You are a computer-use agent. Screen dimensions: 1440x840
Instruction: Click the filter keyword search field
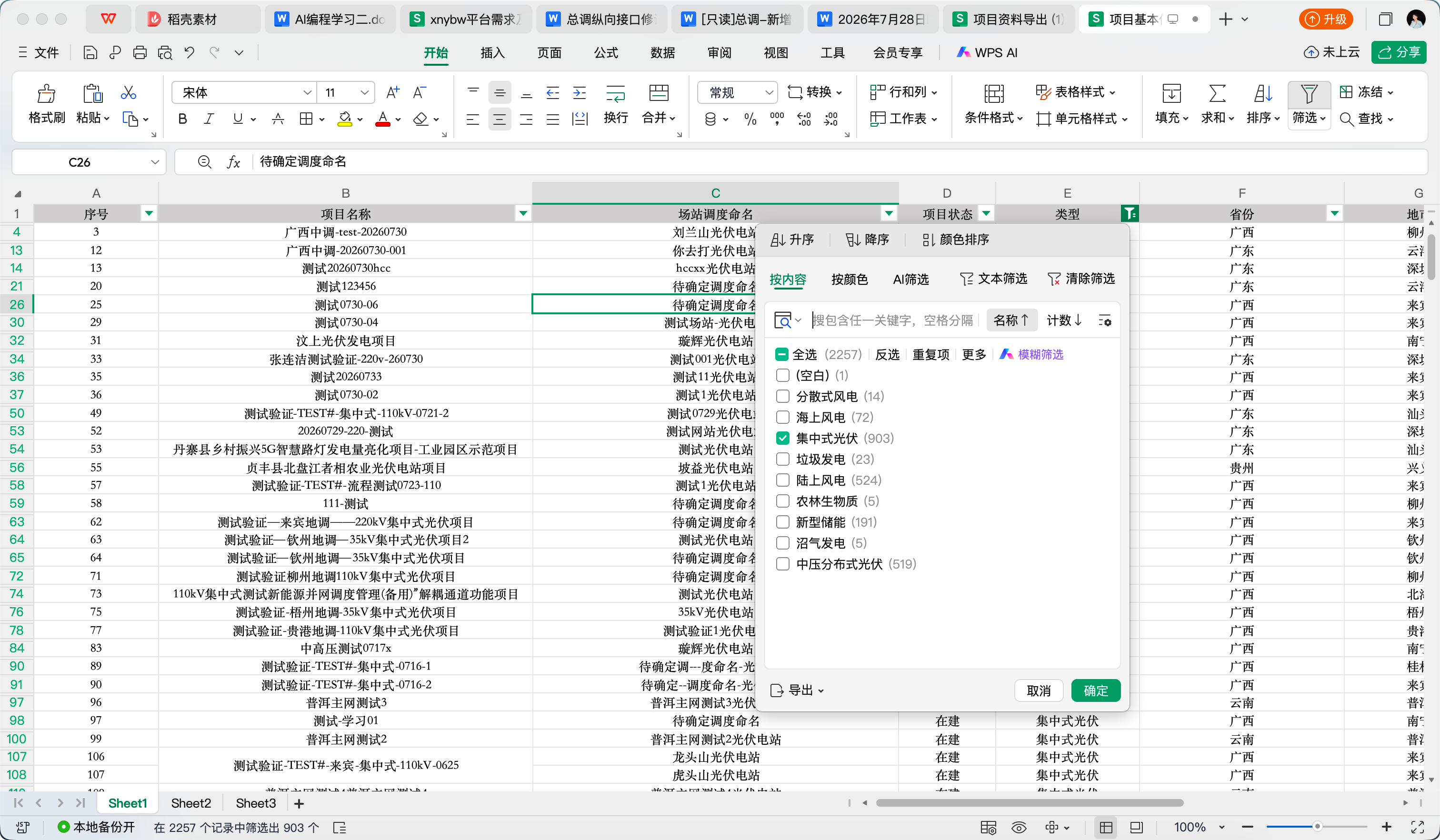[x=894, y=320]
